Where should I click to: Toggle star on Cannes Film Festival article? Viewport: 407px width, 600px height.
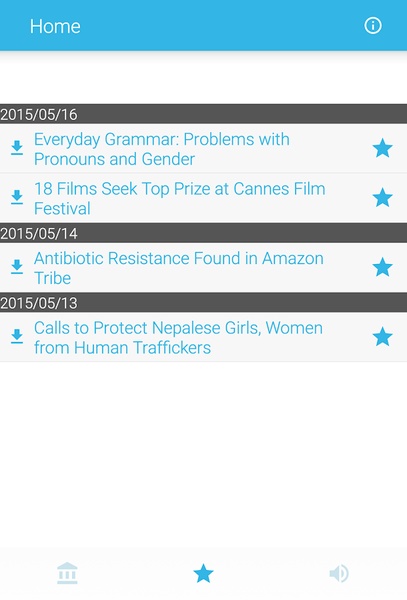(x=383, y=197)
